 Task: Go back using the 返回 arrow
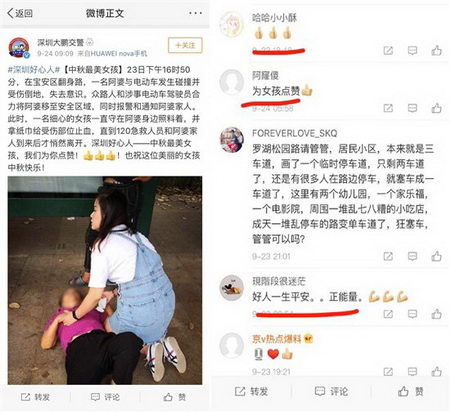(x=20, y=13)
